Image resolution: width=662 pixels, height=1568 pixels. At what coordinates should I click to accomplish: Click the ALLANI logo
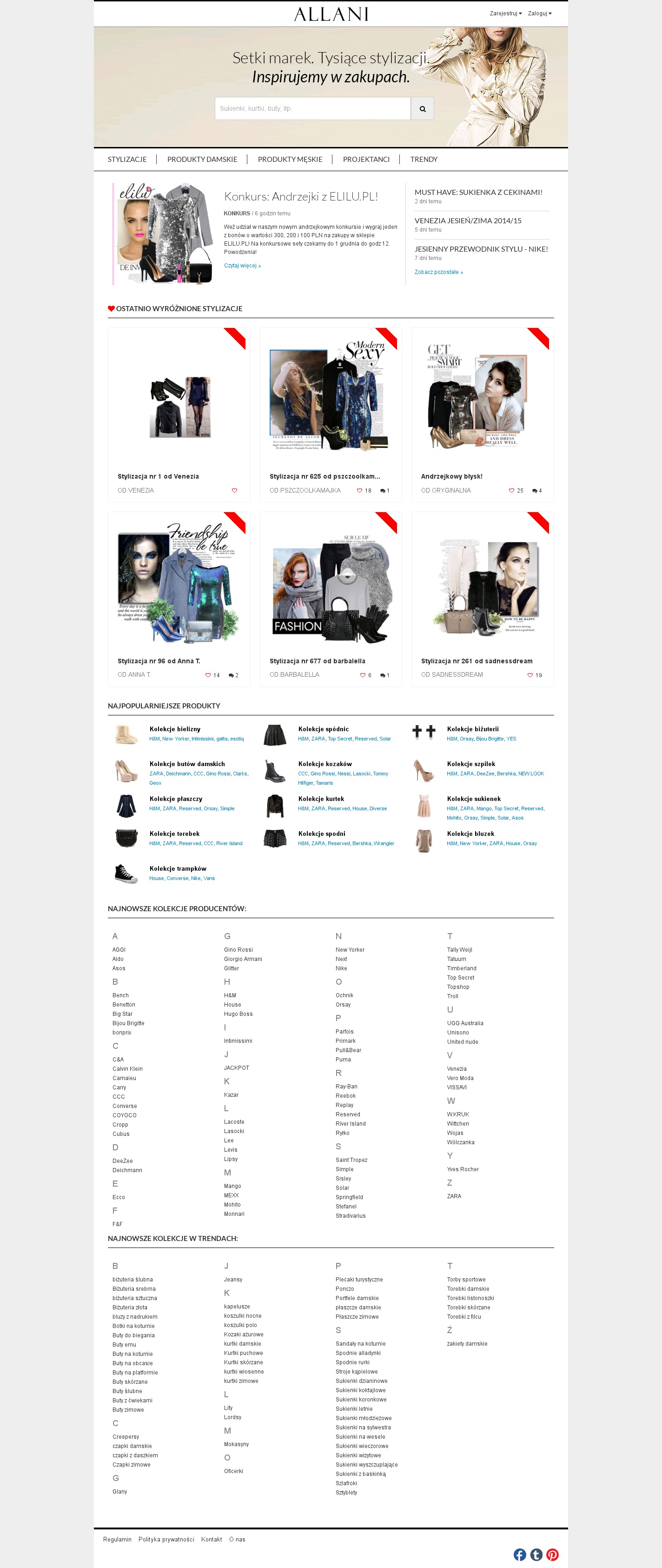point(331,14)
